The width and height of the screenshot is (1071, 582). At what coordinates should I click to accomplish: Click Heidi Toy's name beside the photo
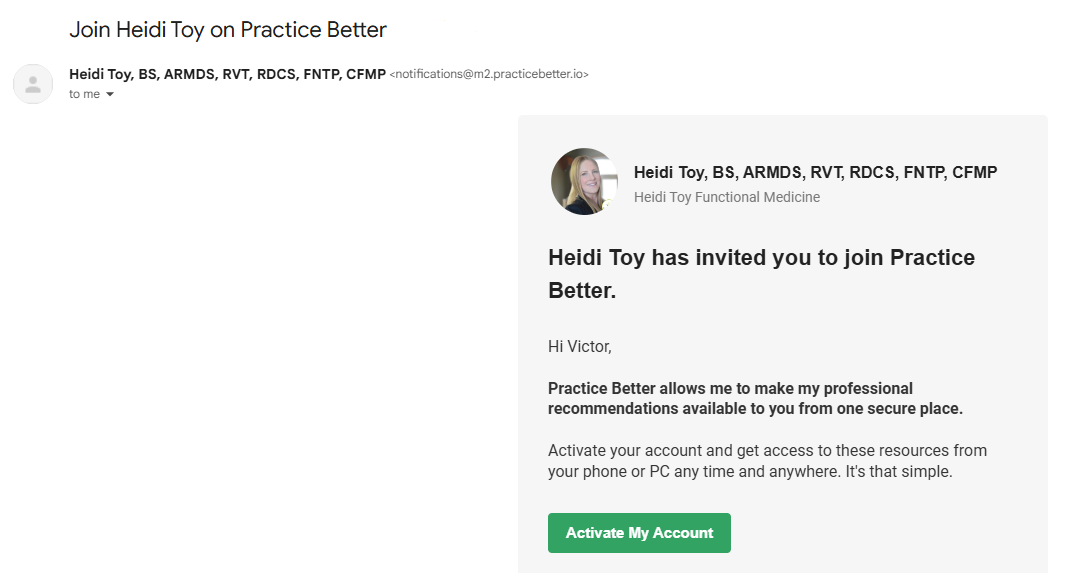816,172
